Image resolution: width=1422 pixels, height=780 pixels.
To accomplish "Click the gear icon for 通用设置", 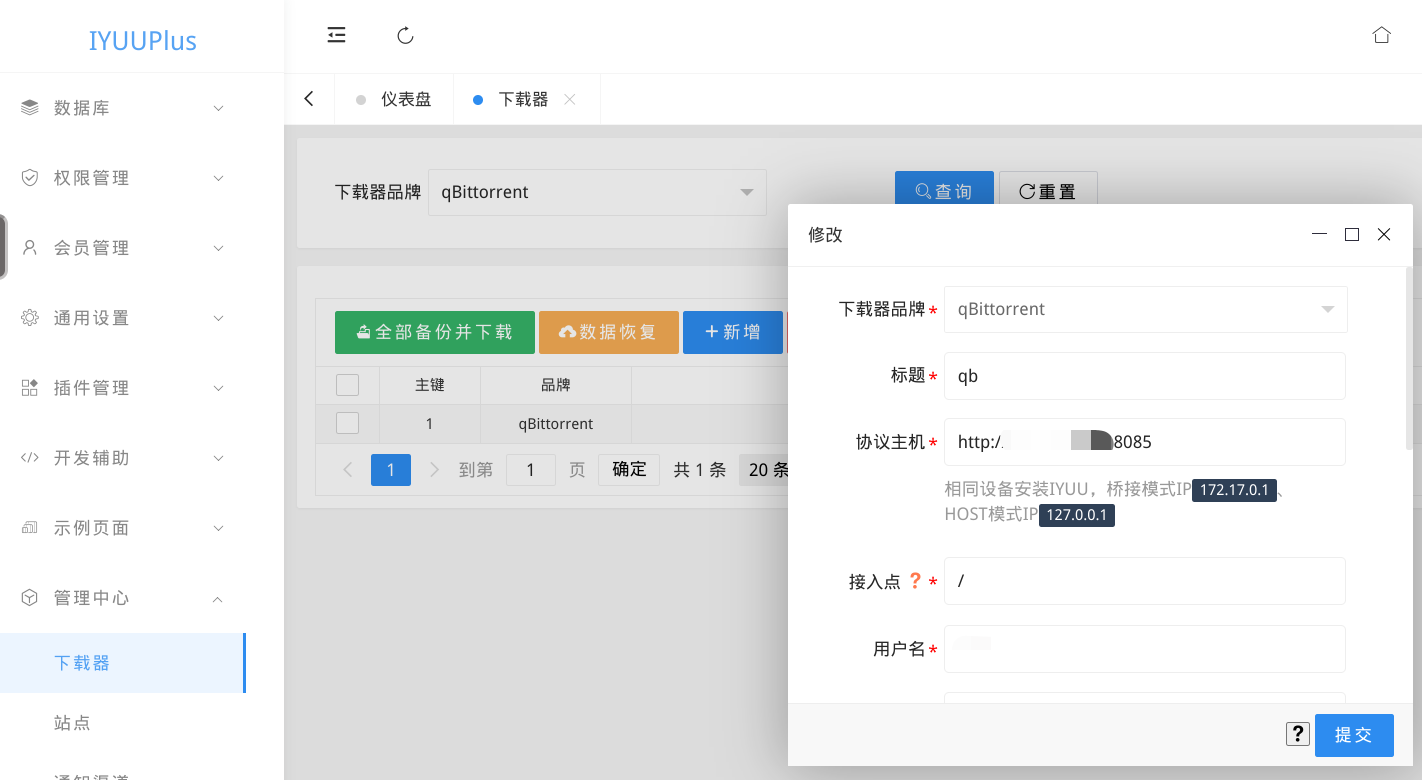I will (x=30, y=318).
